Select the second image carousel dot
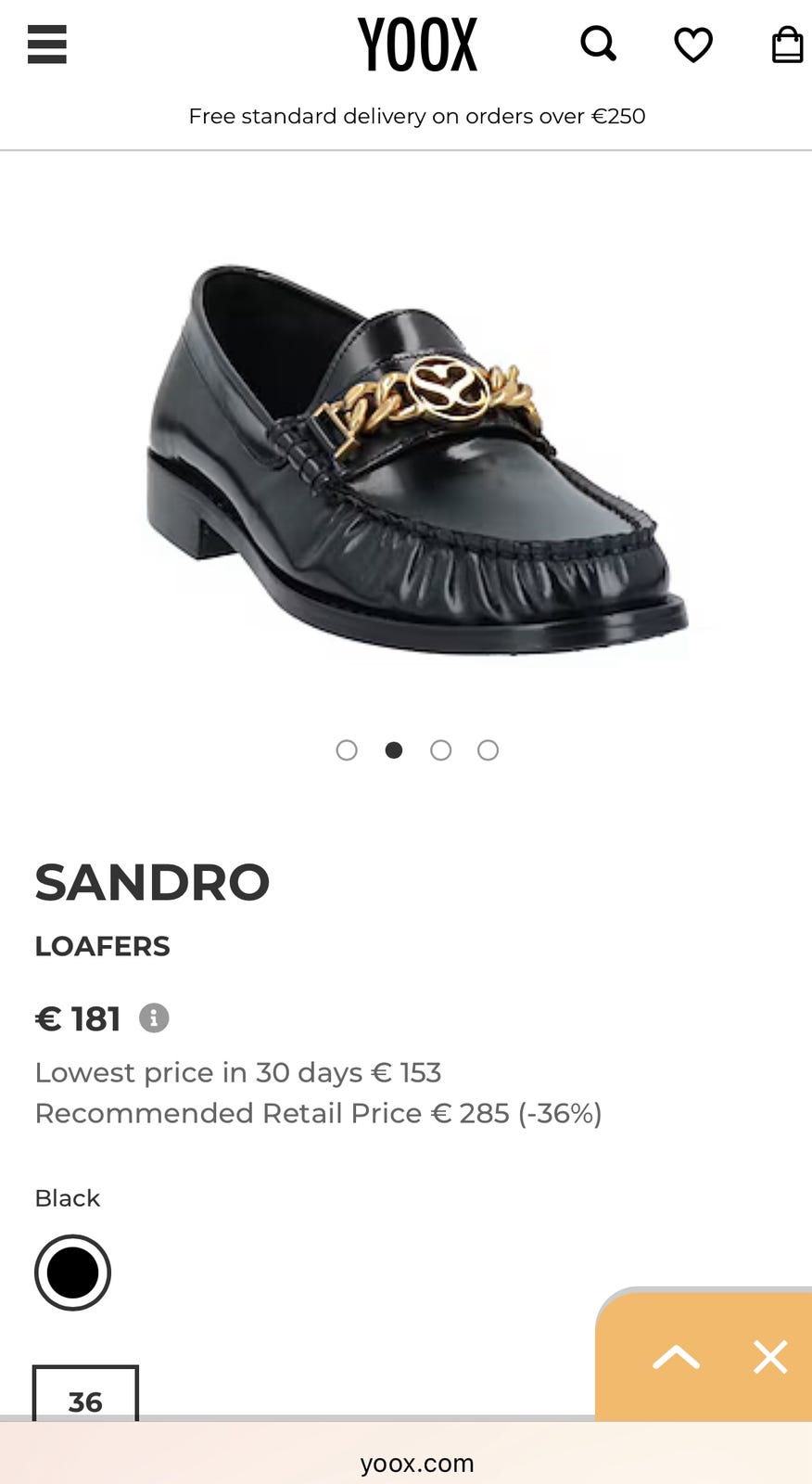This screenshot has width=812, height=1484. [394, 750]
